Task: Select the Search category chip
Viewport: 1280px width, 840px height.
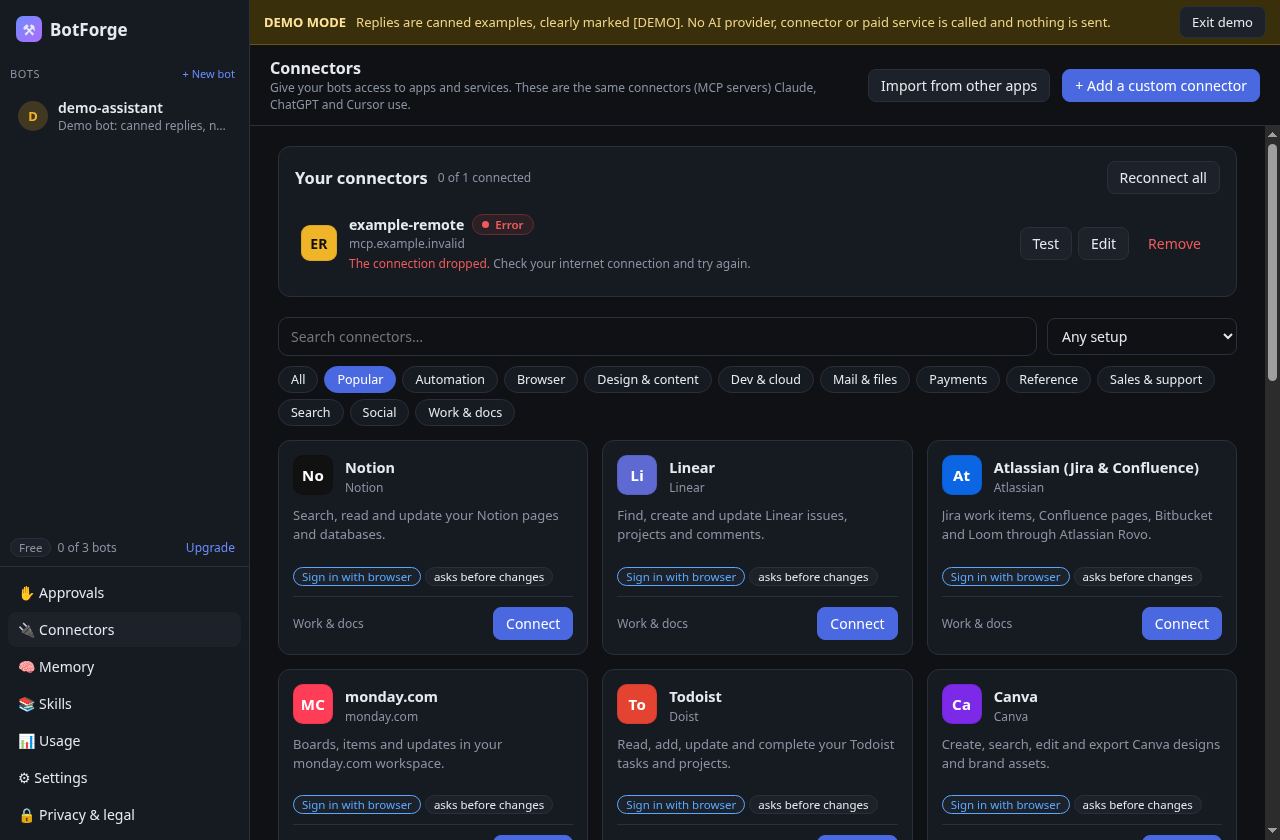Action: 311,413
